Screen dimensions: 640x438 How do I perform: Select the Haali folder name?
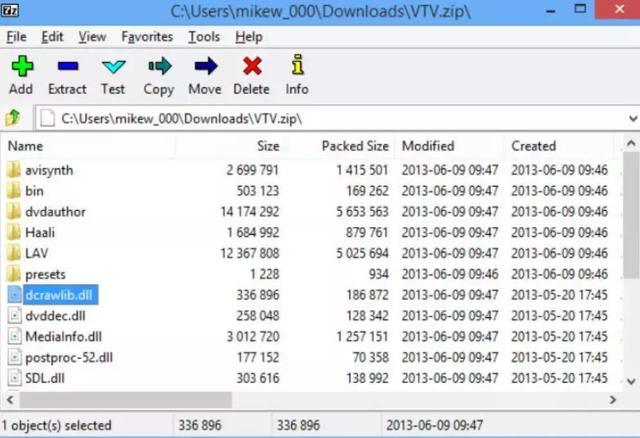[40, 232]
